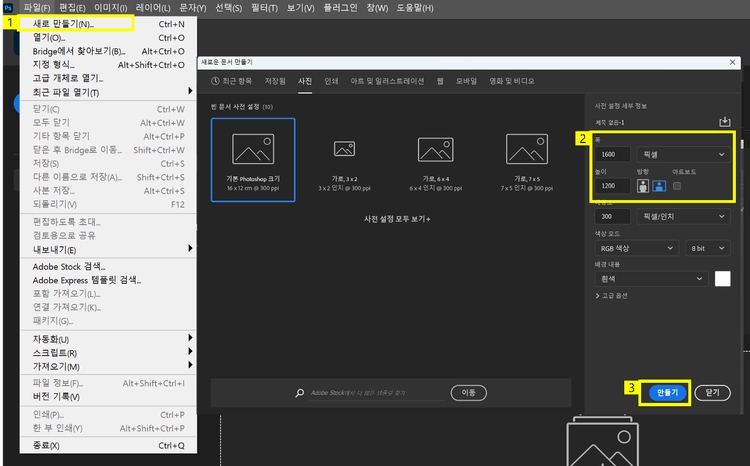Image resolution: width=750 pixels, height=466 pixels.
Task: Click the Adobe Stock template search field
Action: [x=377, y=393]
